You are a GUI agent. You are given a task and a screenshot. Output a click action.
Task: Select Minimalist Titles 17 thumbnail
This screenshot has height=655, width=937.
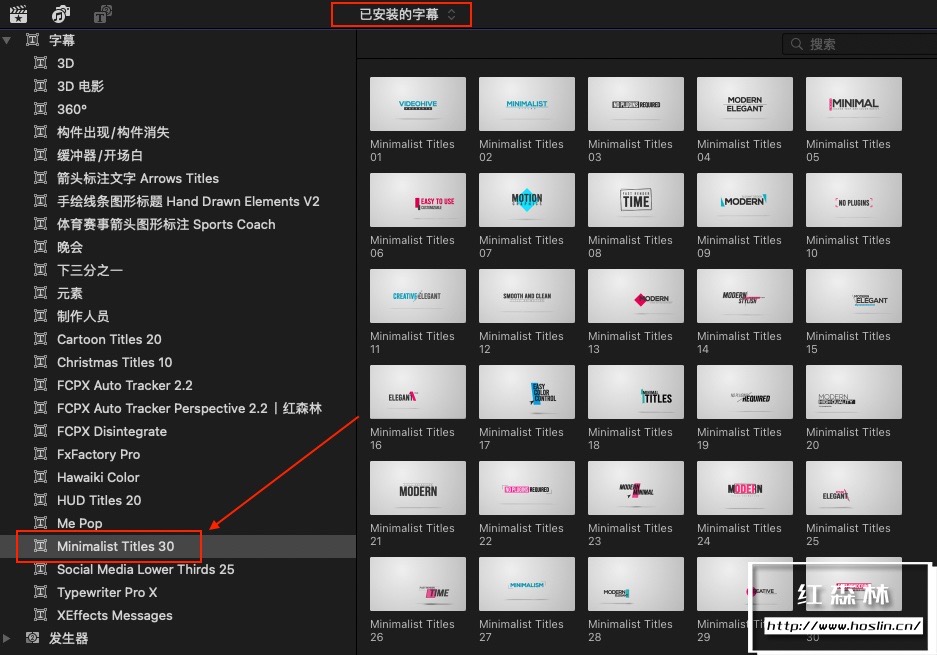click(526, 392)
